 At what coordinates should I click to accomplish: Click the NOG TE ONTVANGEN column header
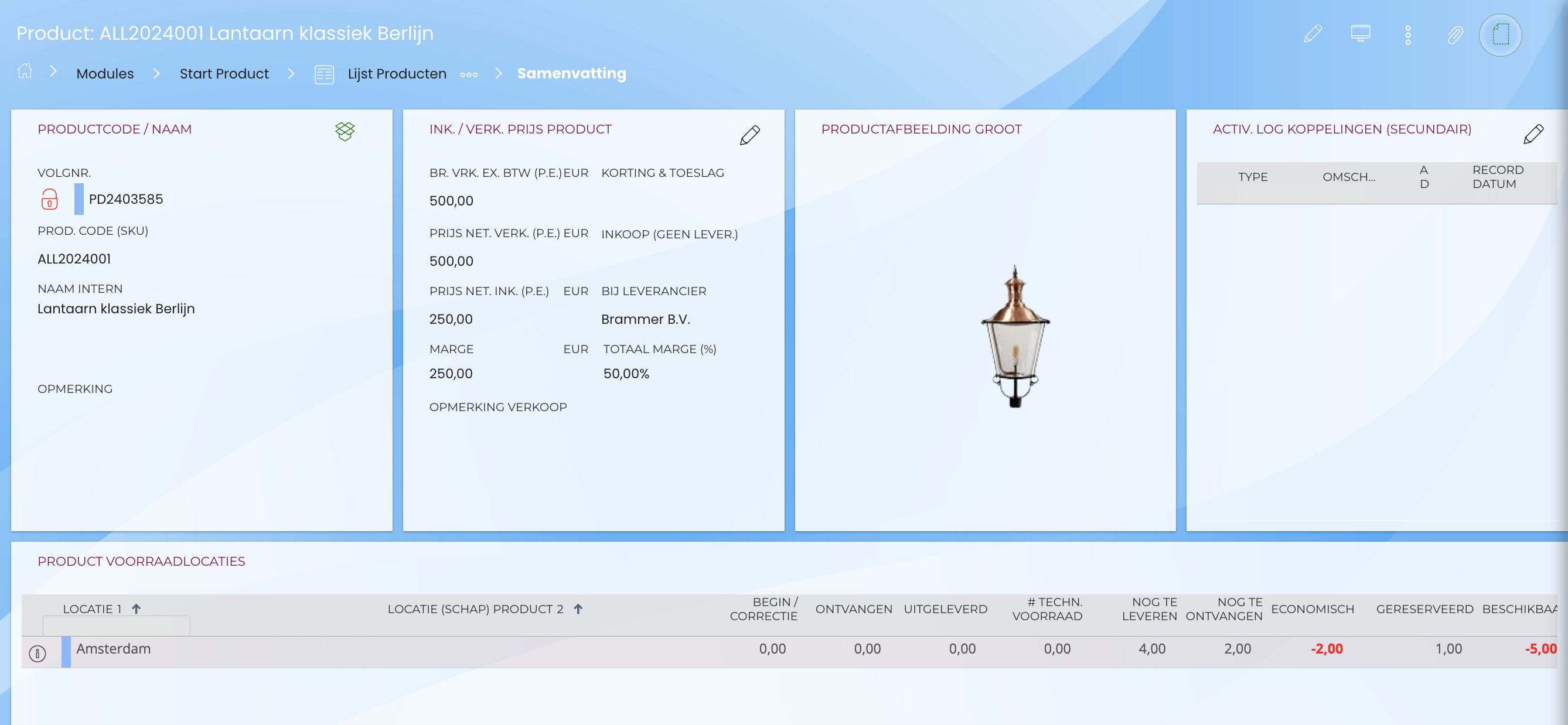tap(1223, 610)
